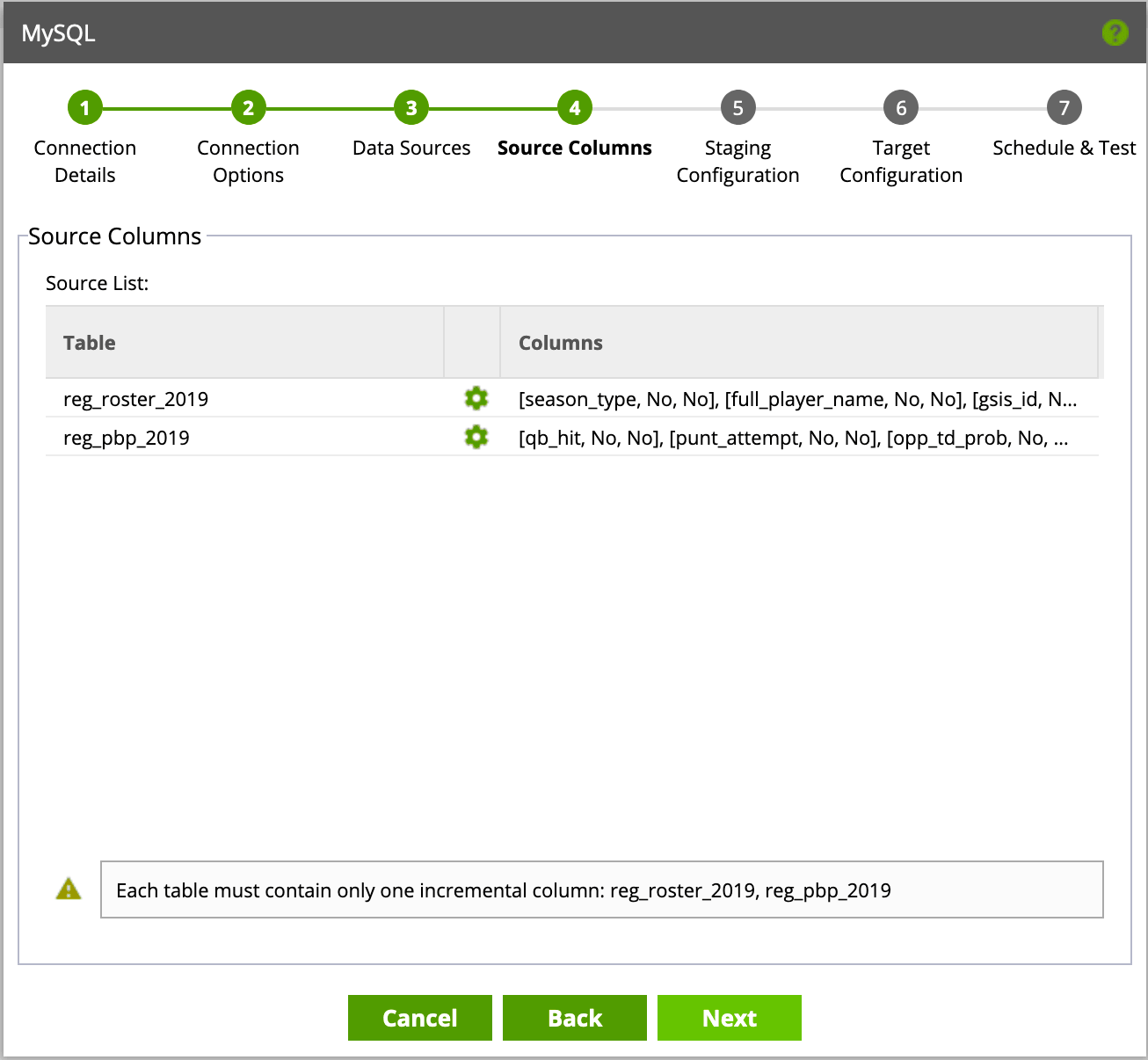
Task: Click the MySQL dialog title
Action: coord(59,33)
